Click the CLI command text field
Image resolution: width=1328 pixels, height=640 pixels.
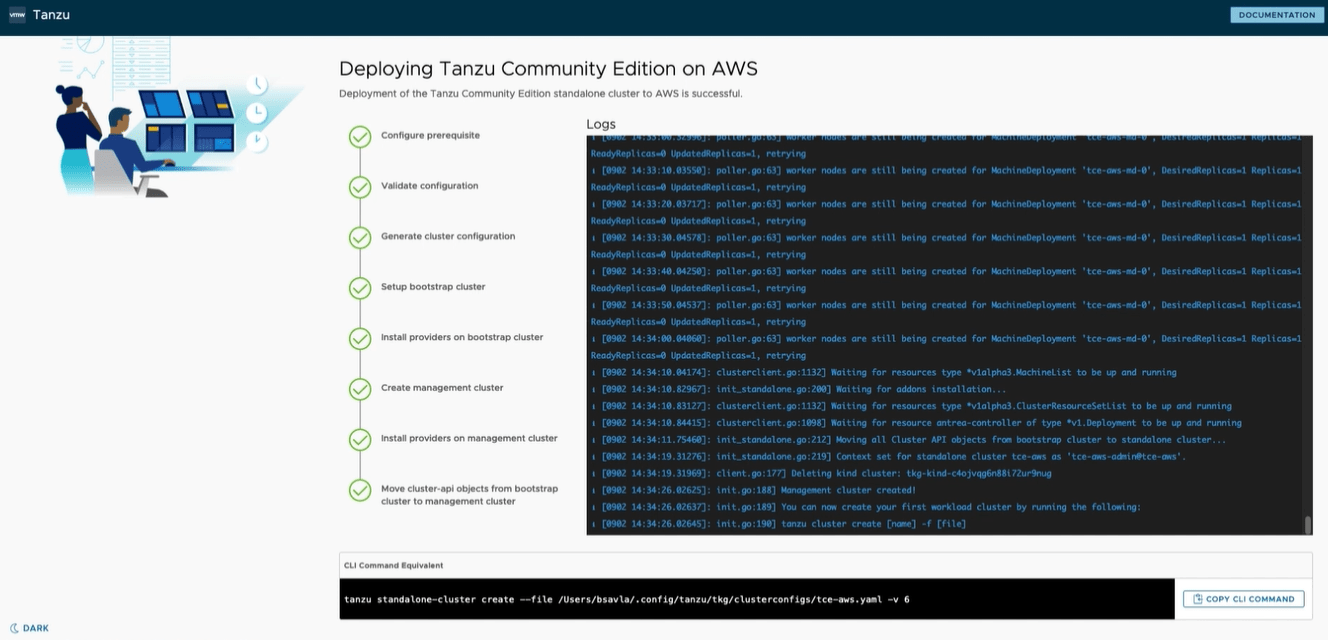(757, 599)
